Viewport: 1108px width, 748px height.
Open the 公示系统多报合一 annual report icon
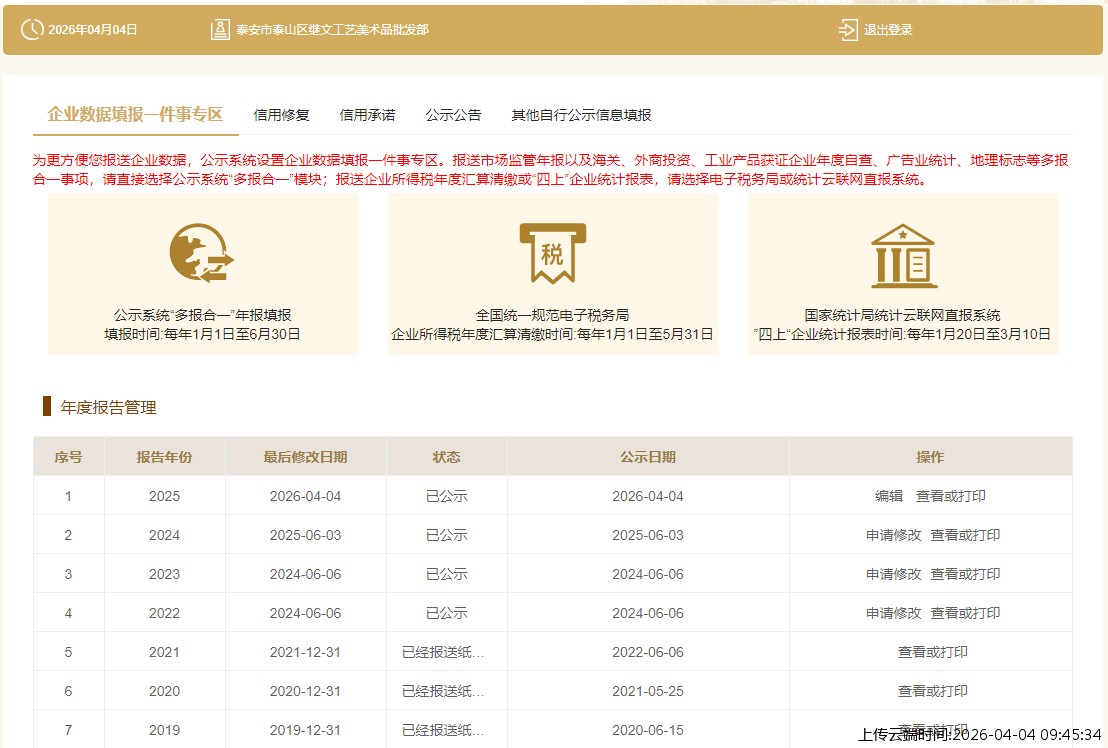pyautogui.click(x=200, y=253)
